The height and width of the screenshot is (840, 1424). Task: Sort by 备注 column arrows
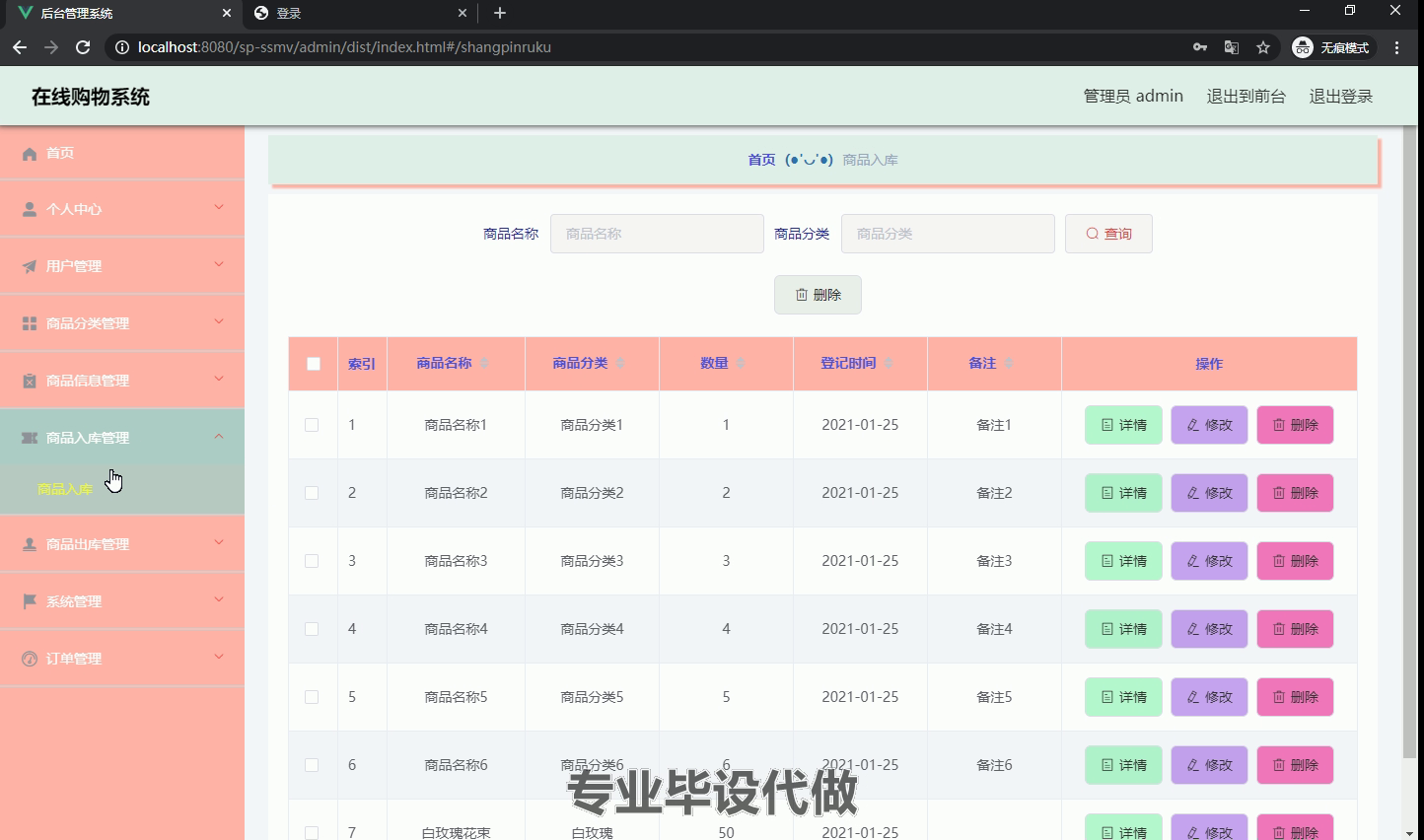pyautogui.click(x=1009, y=364)
